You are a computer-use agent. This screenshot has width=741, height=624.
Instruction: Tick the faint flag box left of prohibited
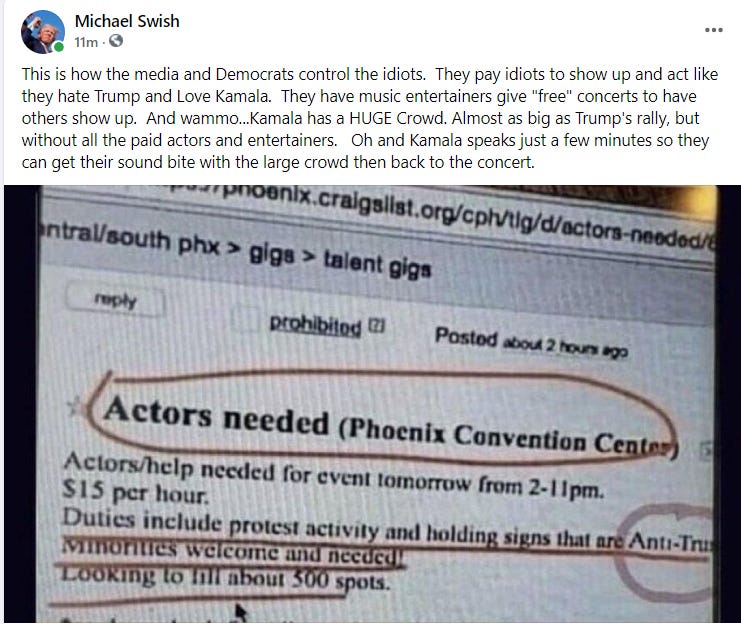click(x=247, y=319)
